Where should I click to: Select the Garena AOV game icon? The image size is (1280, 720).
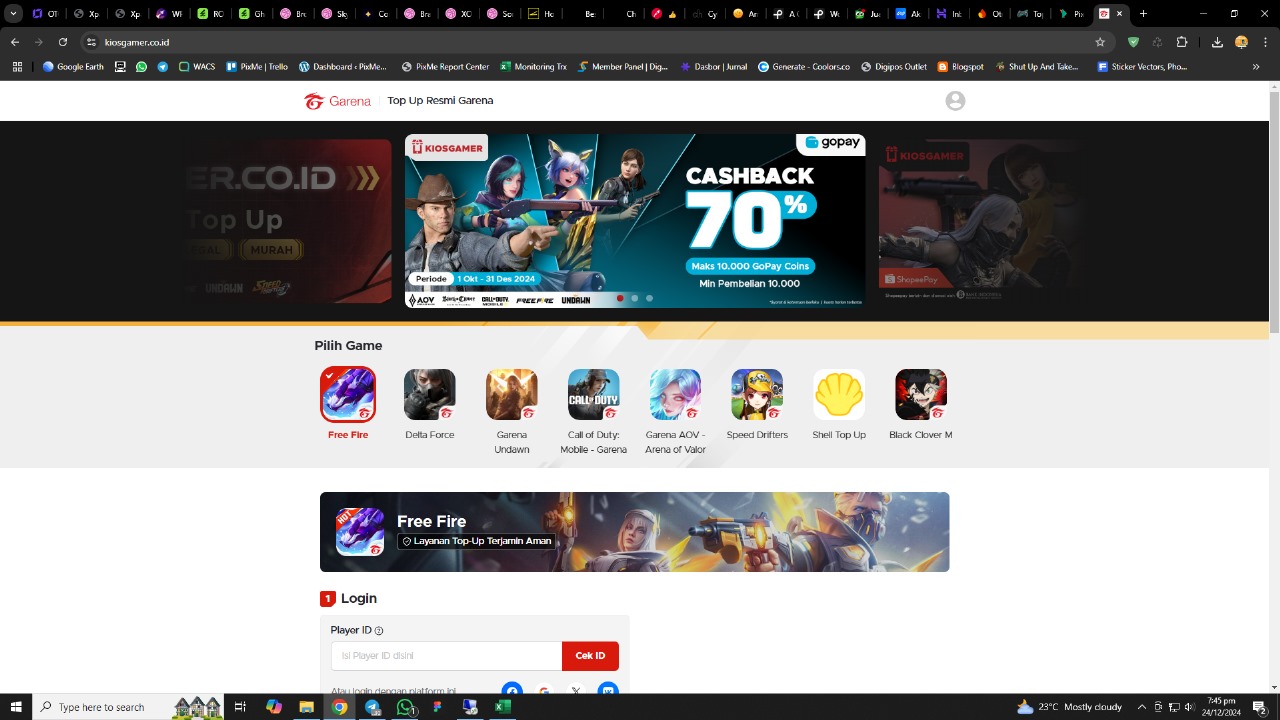click(675, 394)
